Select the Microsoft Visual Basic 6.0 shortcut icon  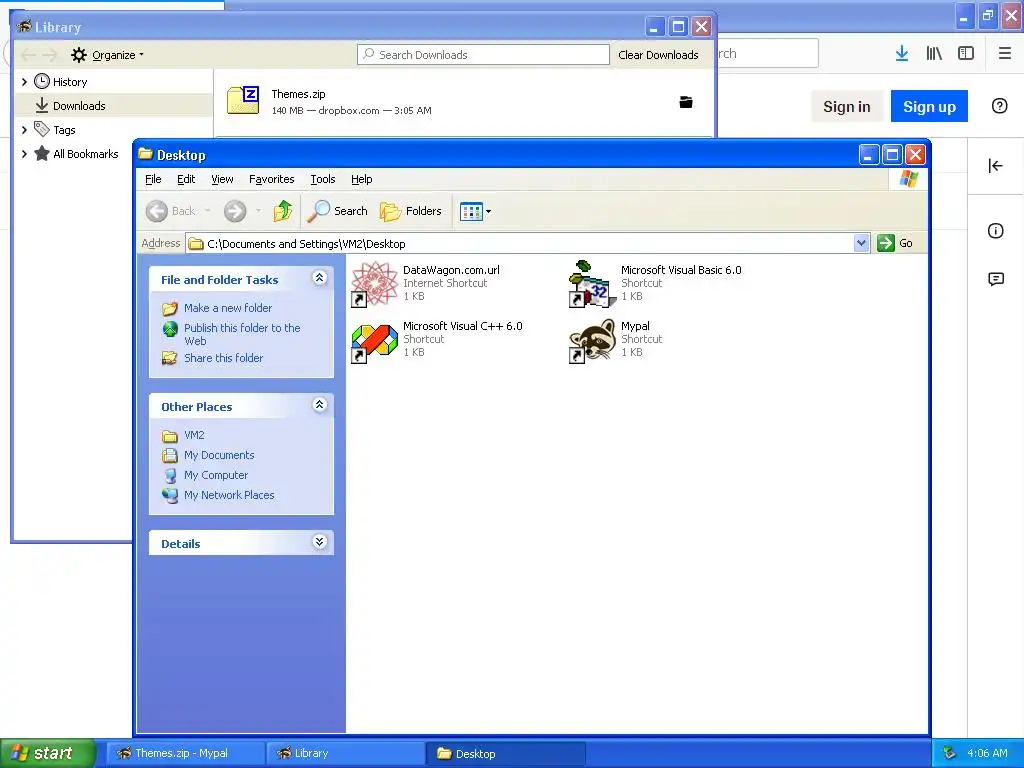592,283
